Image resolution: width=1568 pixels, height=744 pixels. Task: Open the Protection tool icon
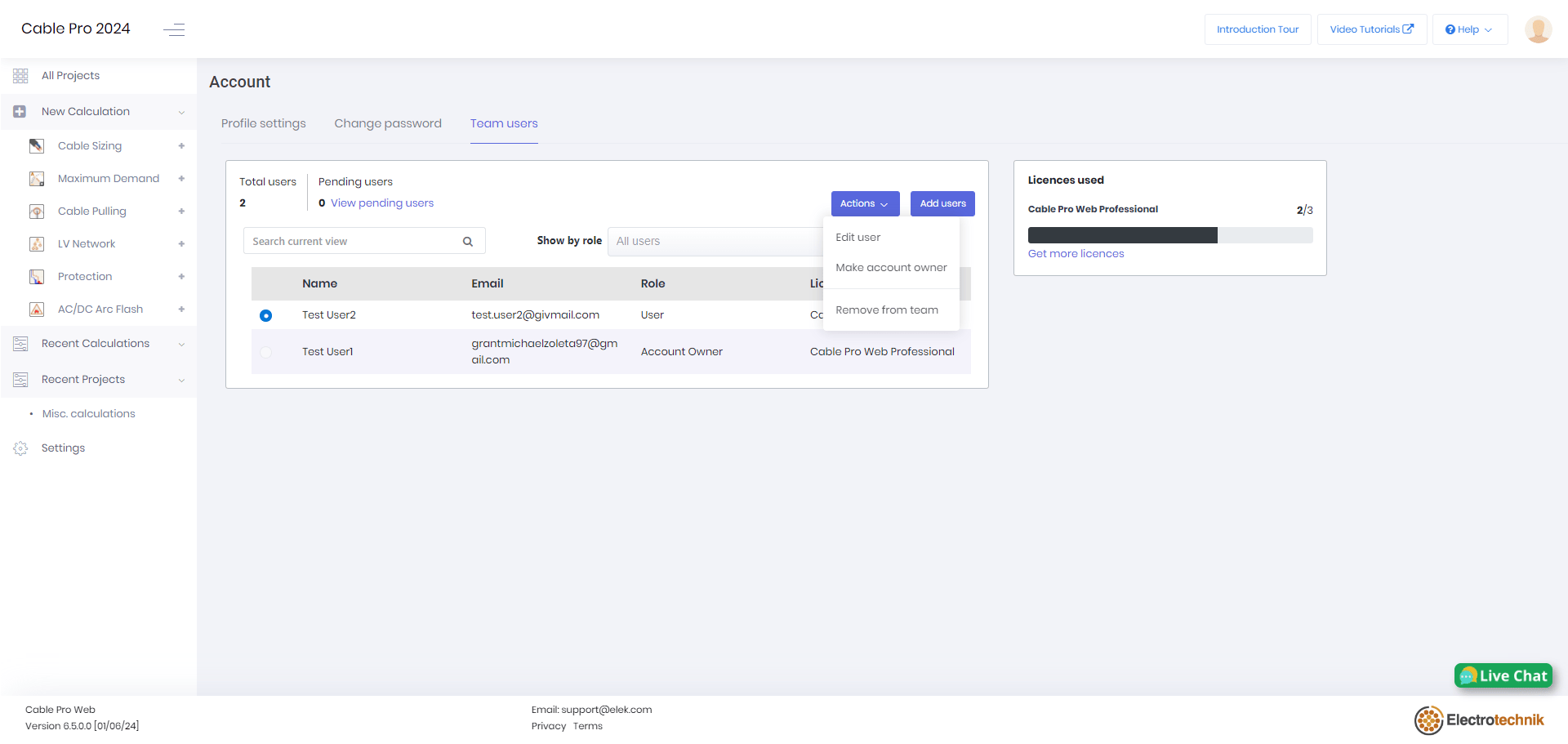tap(36, 276)
